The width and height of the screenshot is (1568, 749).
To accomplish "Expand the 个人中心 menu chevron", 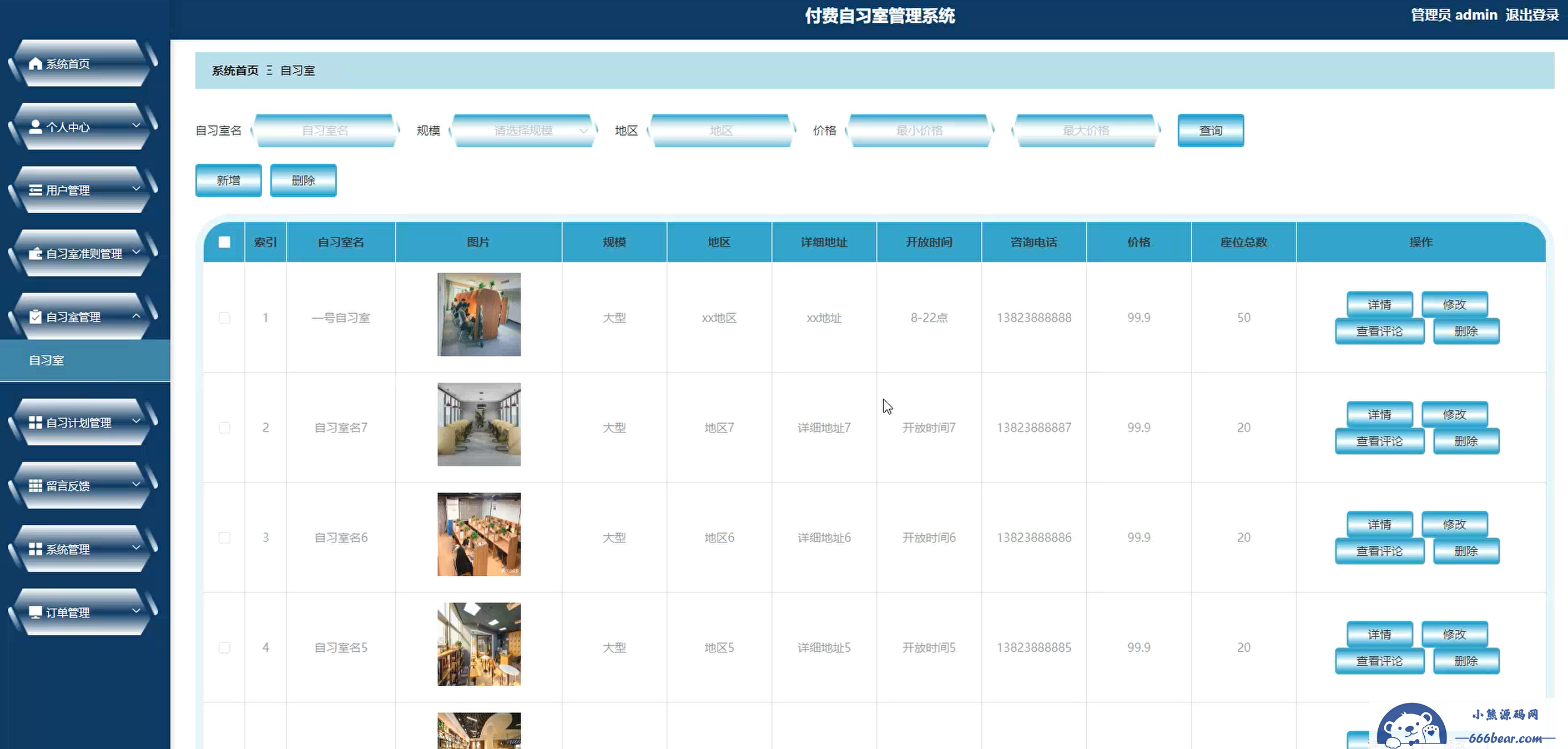I will [137, 125].
